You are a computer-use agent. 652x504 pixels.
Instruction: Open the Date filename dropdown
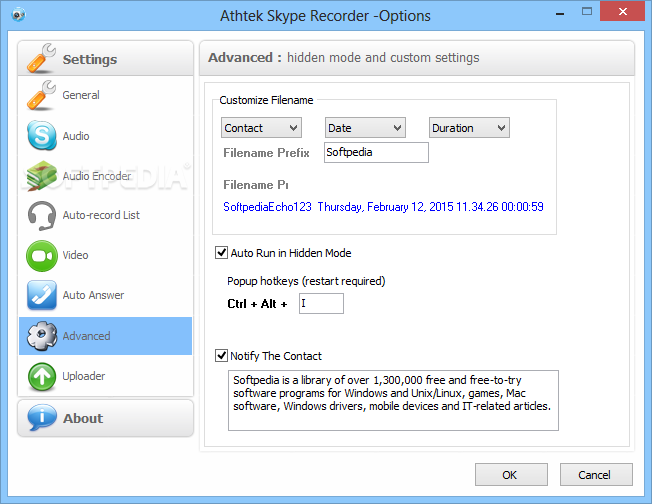(x=365, y=128)
